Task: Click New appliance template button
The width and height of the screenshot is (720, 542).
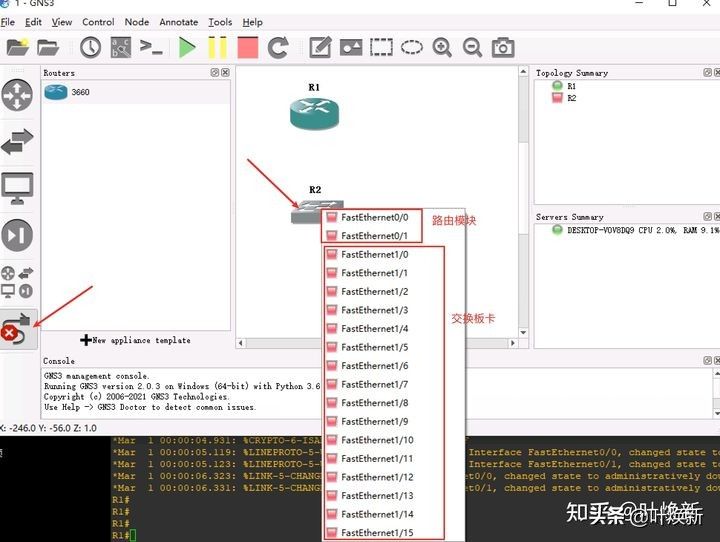Action: tap(135, 340)
